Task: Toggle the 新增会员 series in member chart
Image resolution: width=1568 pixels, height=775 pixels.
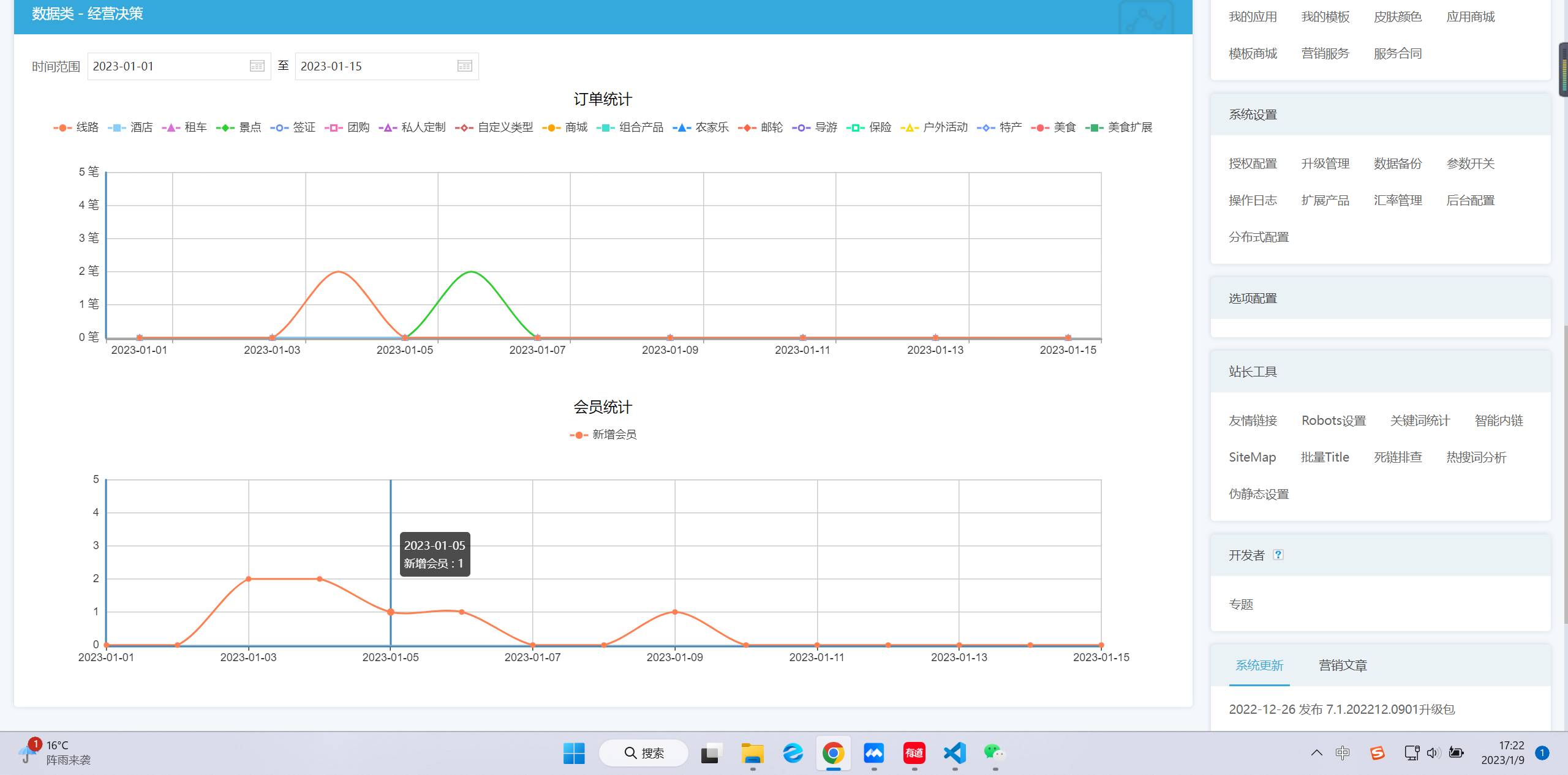Action: [x=603, y=435]
